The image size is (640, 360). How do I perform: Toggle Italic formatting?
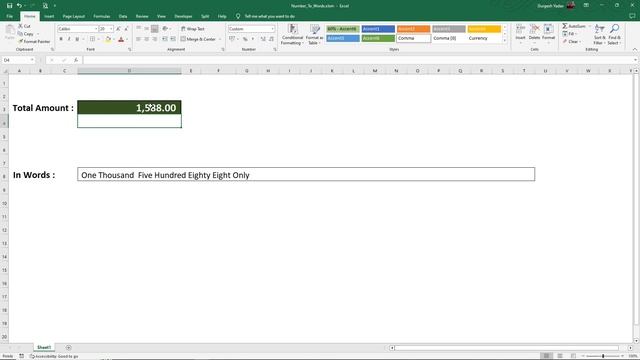point(69,39)
